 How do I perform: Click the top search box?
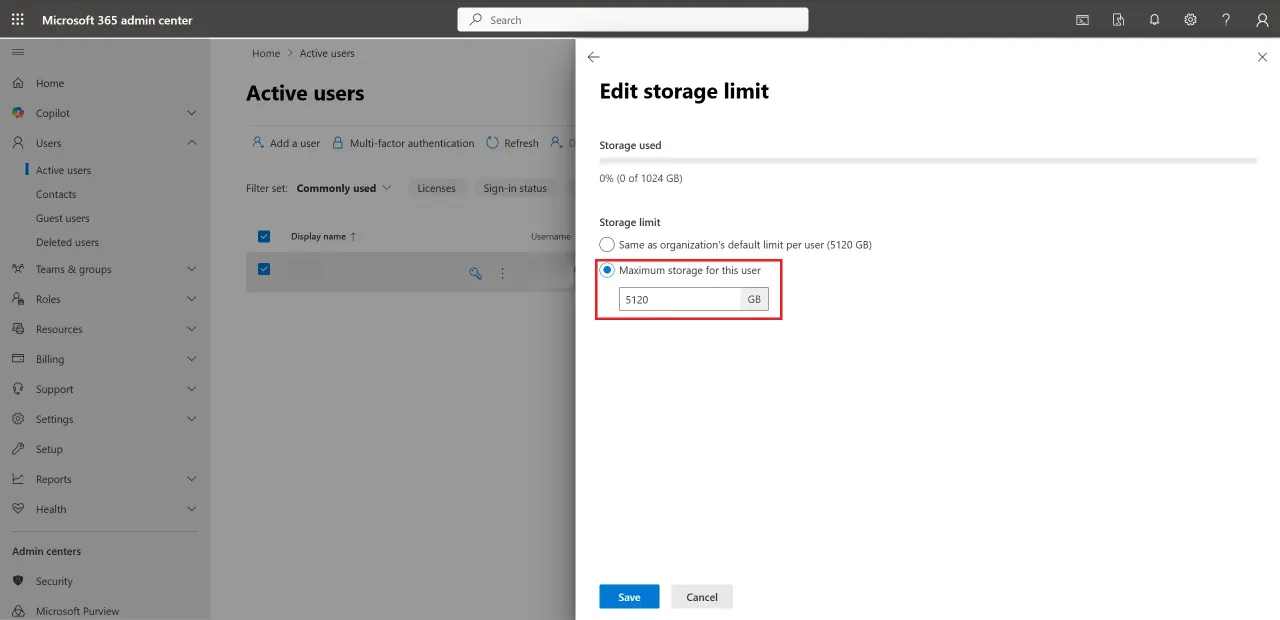[633, 20]
